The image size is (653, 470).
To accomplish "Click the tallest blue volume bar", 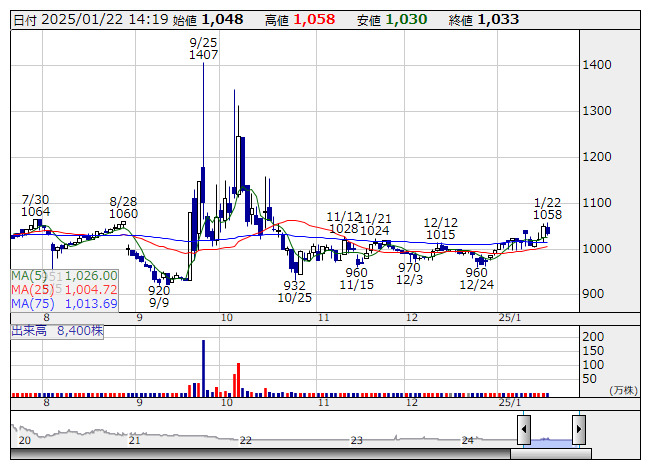I will click(203, 368).
